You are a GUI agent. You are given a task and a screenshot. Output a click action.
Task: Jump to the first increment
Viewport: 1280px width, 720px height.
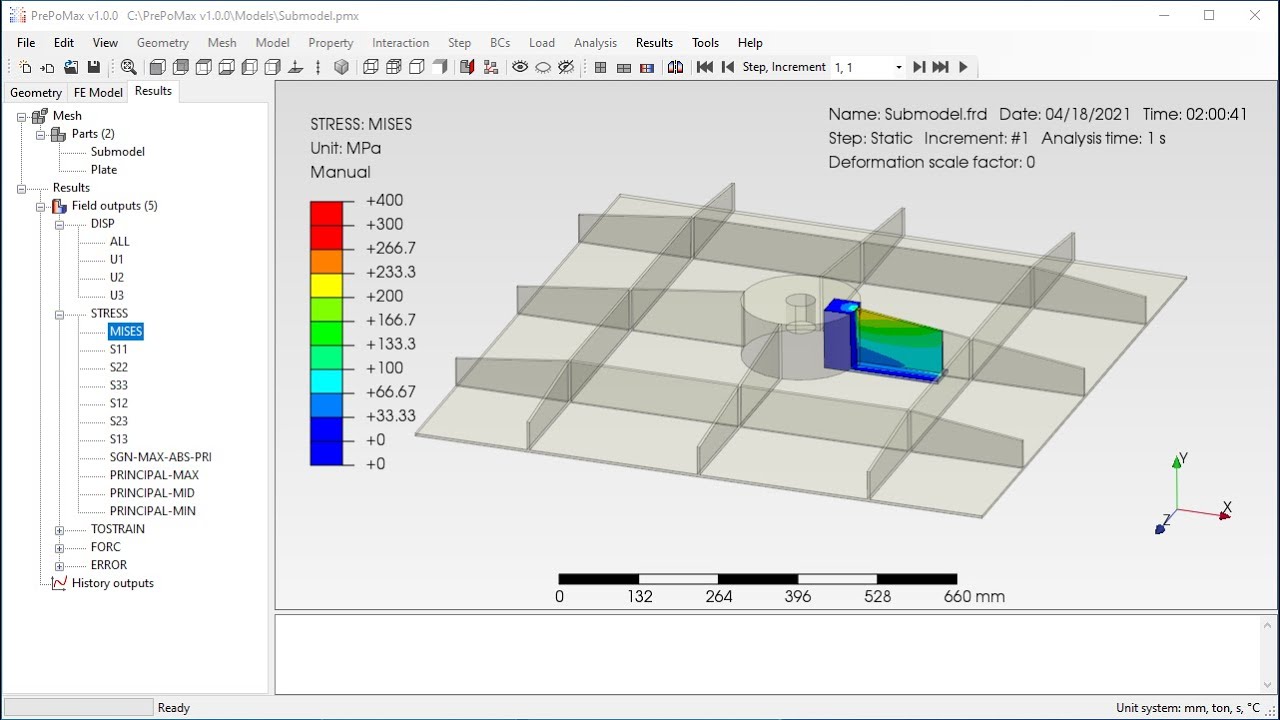(x=704, y=67)
